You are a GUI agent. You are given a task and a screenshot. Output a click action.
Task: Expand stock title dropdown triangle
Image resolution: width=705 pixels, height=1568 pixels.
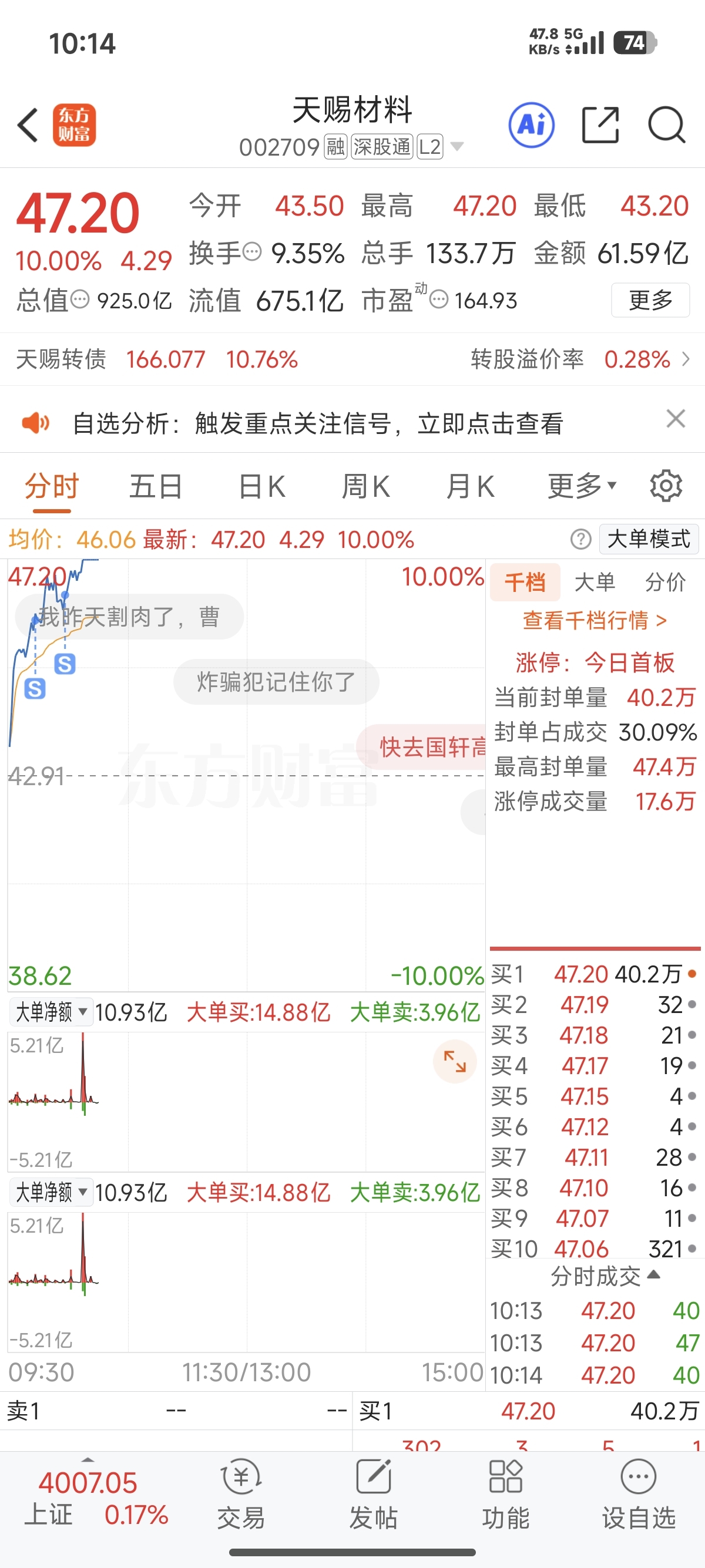tap(456, 146)
